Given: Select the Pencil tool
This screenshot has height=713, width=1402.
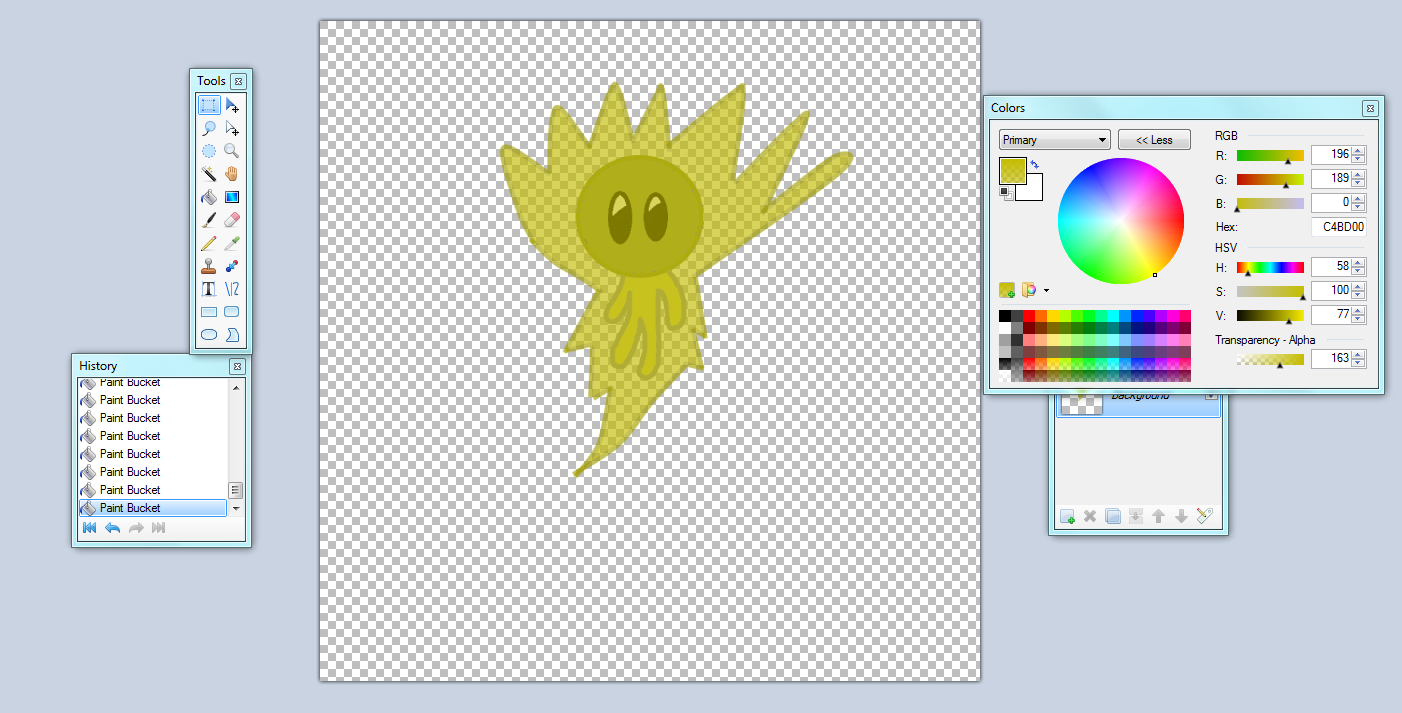Looking at the screenshot, I should tap(209, 243).
